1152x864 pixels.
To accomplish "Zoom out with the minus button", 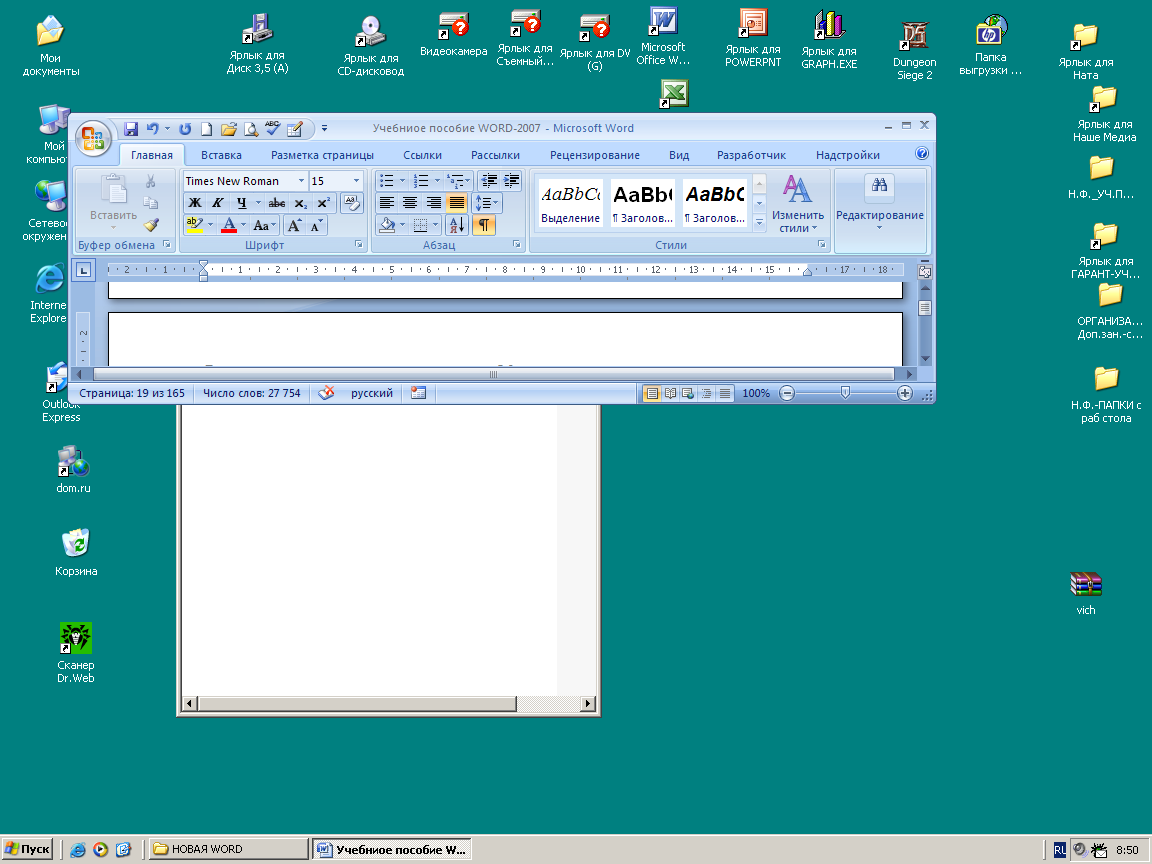I will (x=787, y=393).
